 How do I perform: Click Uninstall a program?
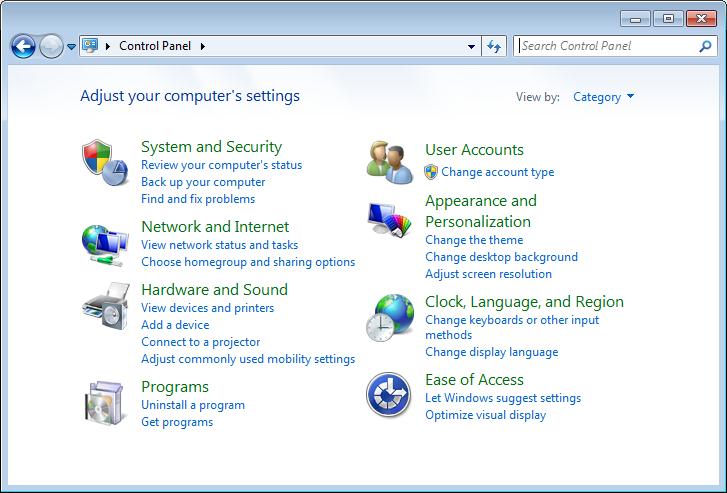click(x=193, y=405)
